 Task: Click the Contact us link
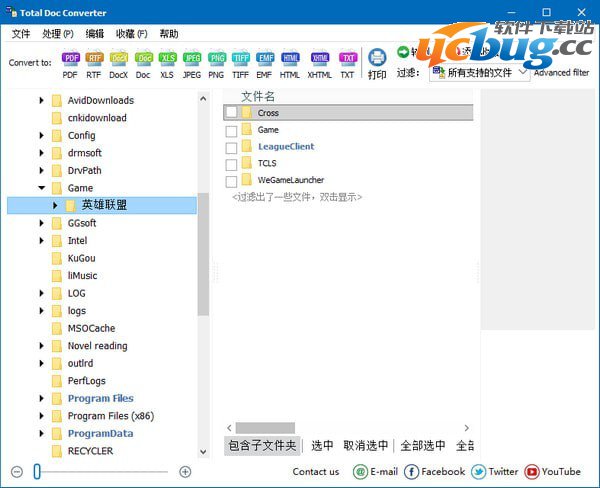coord(316,472)
